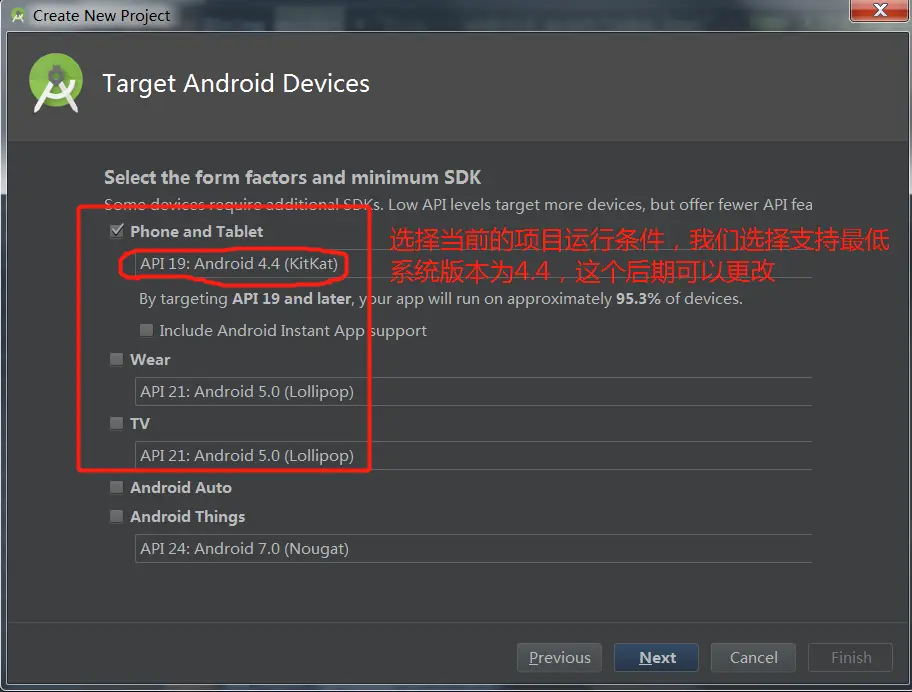Uncheck the Phone and Tablet checkbox

(x=117, y=231)
